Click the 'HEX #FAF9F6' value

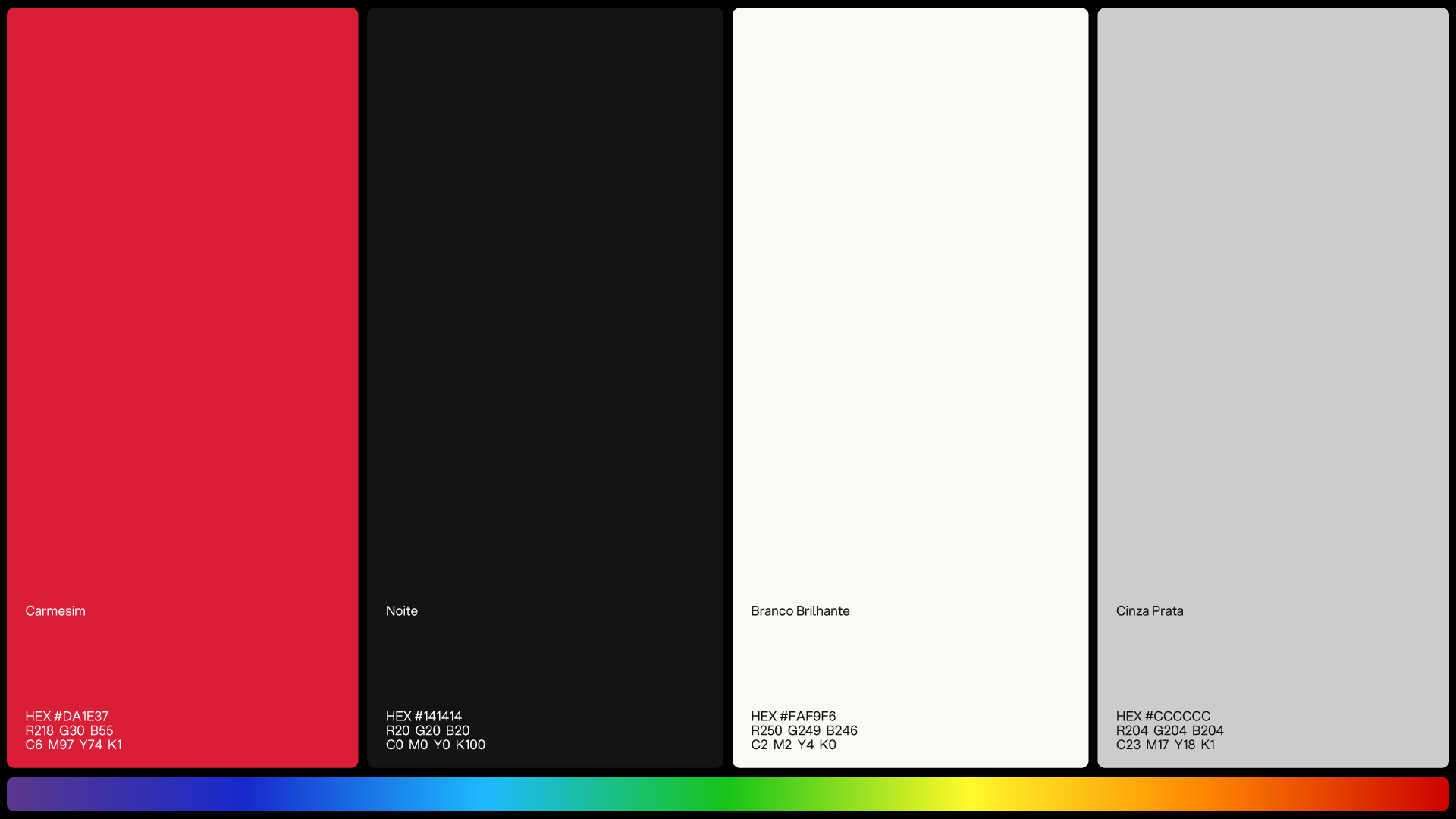pyautogui.click(x=793, y=717)
